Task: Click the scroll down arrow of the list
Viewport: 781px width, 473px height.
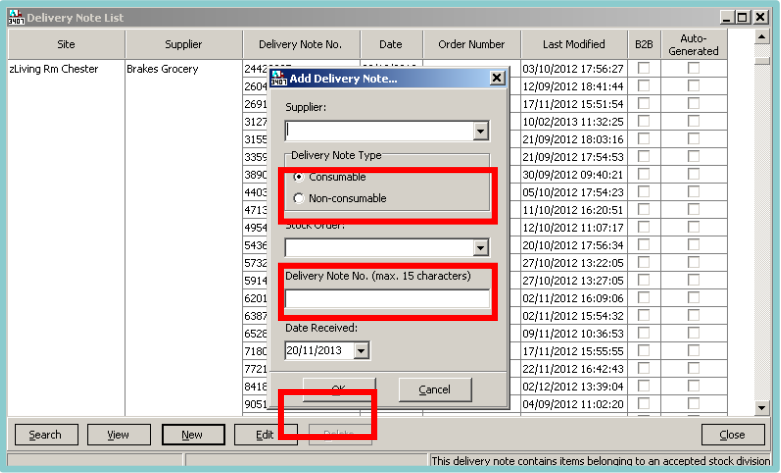Action: pyautogui.click(x=763, y=408)
